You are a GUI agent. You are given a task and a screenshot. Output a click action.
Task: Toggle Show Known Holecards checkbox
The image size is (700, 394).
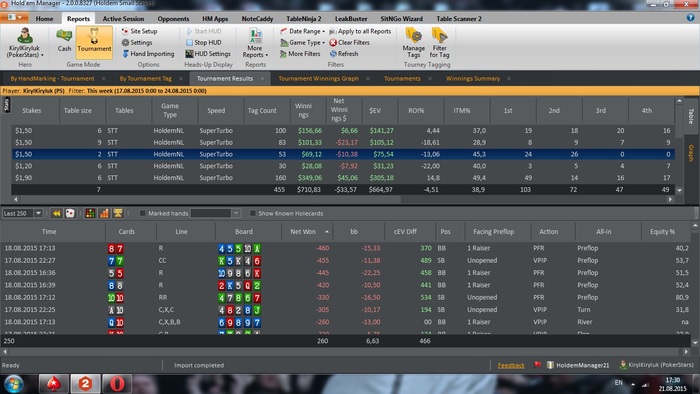(x=253, y=213)
